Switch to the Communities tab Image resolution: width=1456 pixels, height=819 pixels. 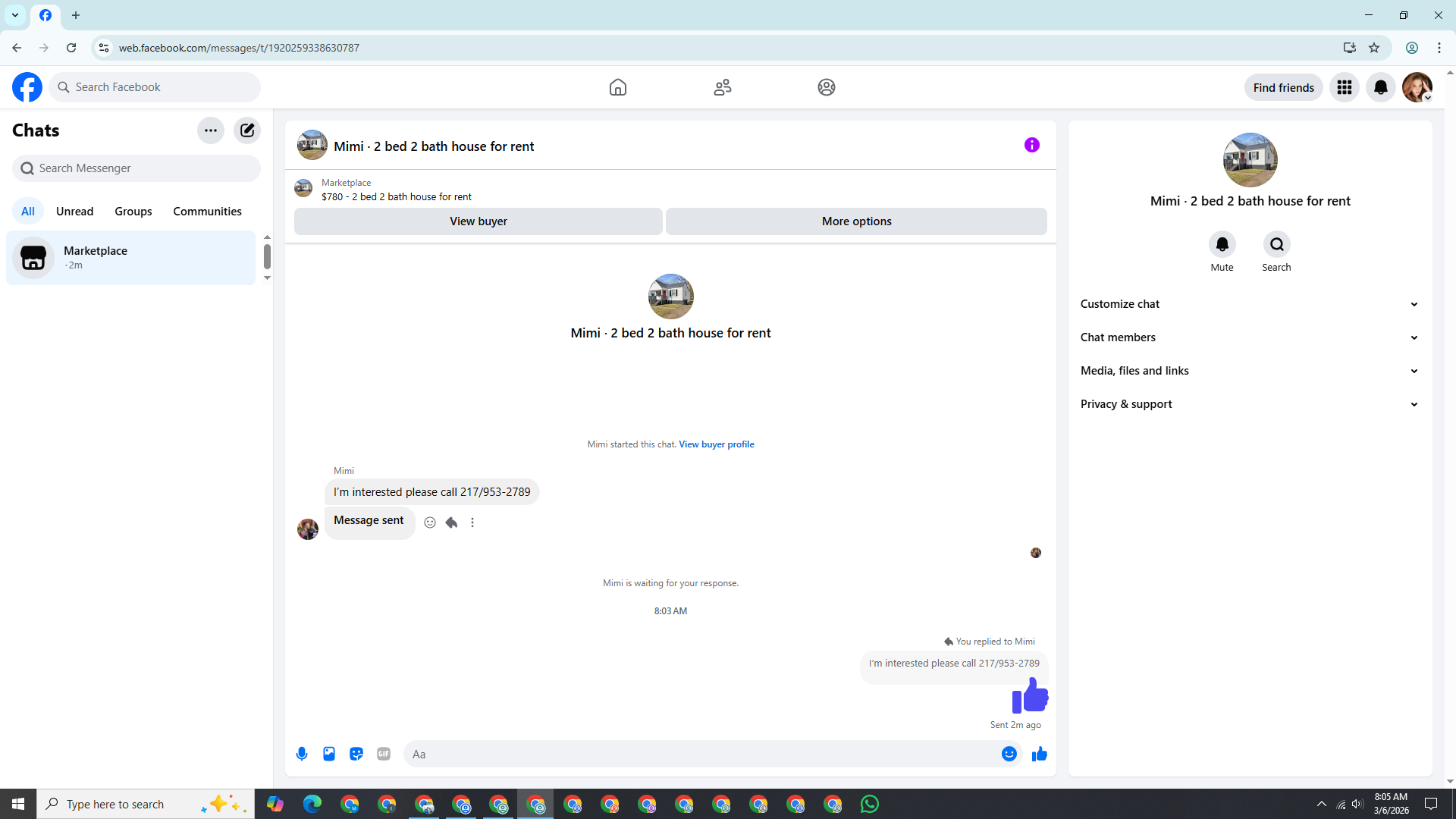point(207,212)
